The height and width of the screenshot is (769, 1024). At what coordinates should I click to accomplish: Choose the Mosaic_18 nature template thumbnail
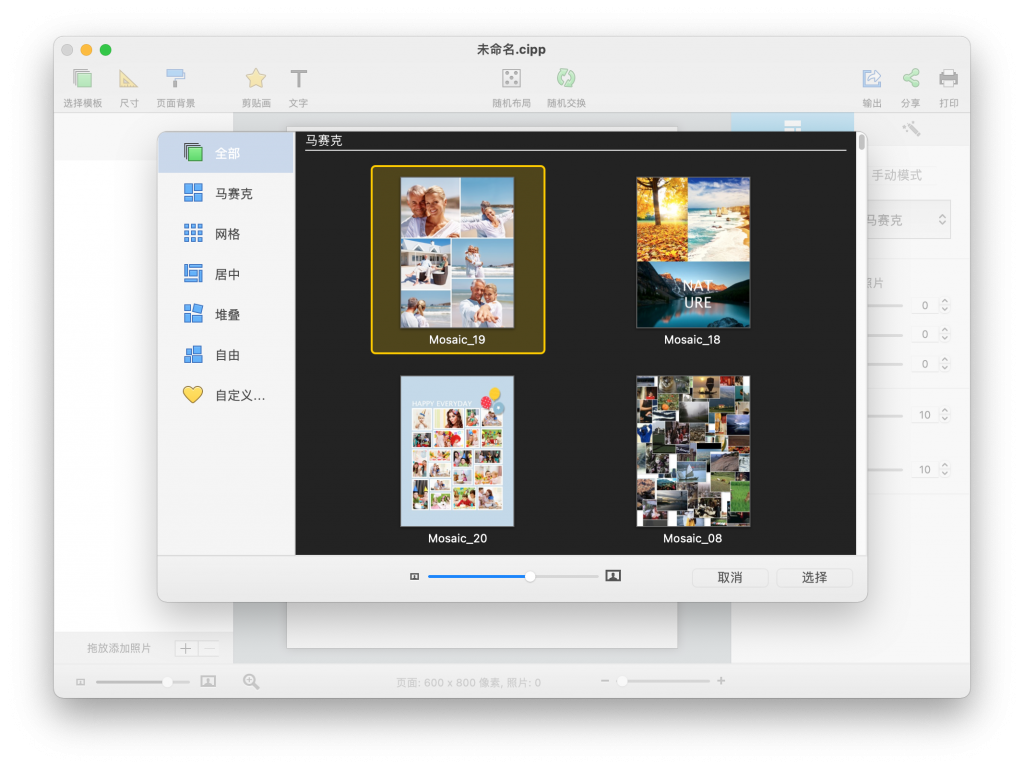(693, 253)
